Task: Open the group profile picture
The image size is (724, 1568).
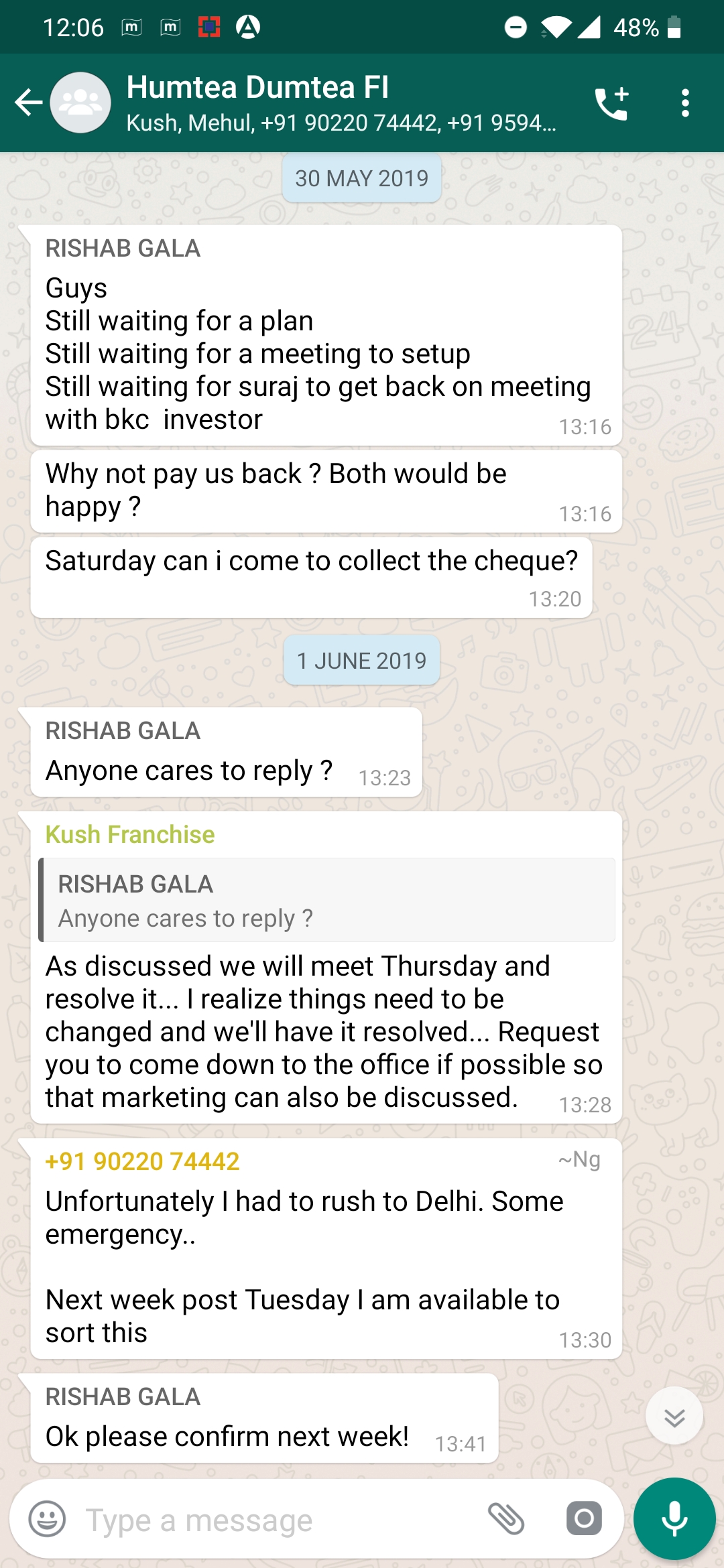Action: point(80,103)
